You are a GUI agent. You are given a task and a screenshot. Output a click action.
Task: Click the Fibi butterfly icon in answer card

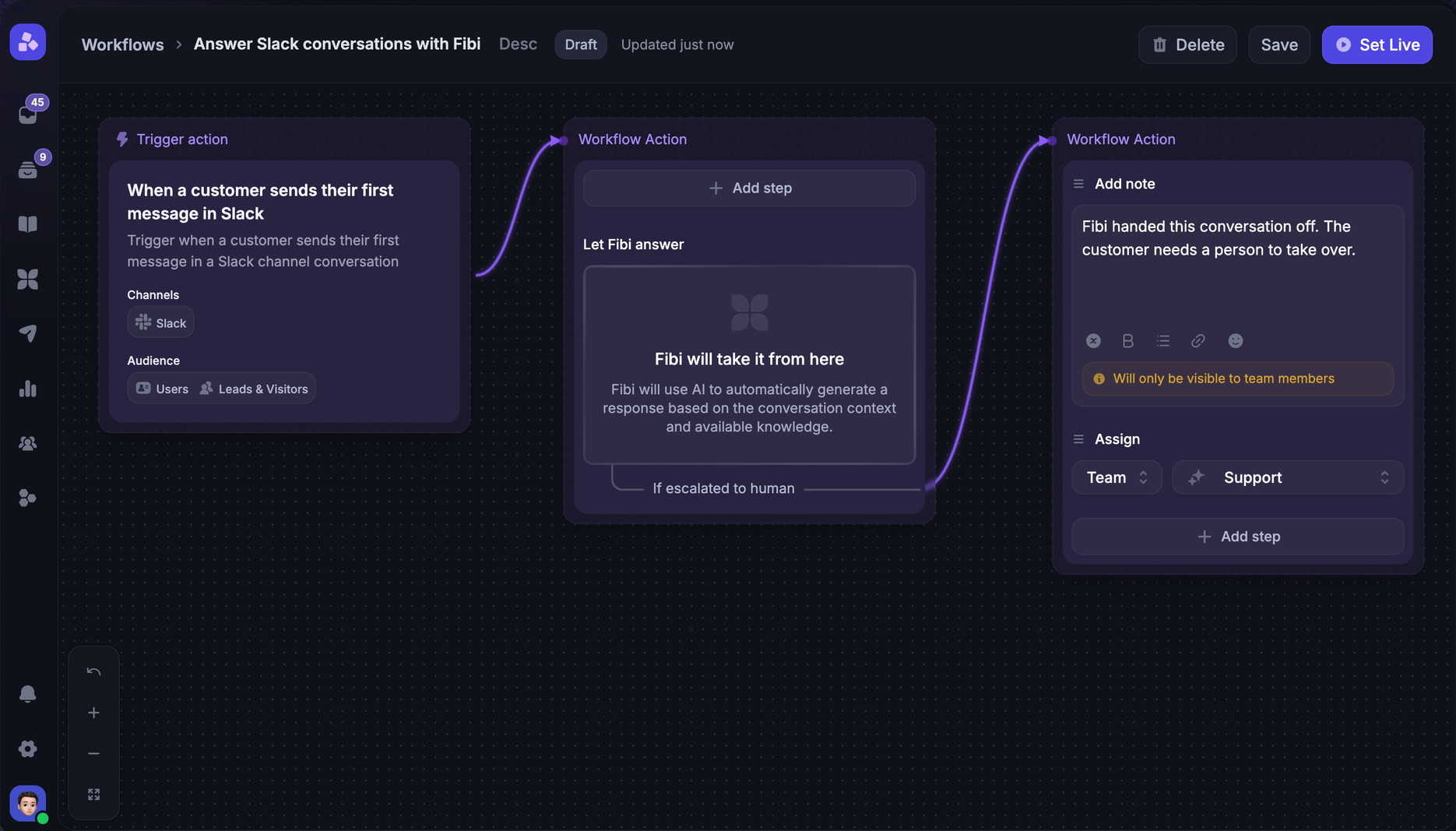tap(750, 312)
